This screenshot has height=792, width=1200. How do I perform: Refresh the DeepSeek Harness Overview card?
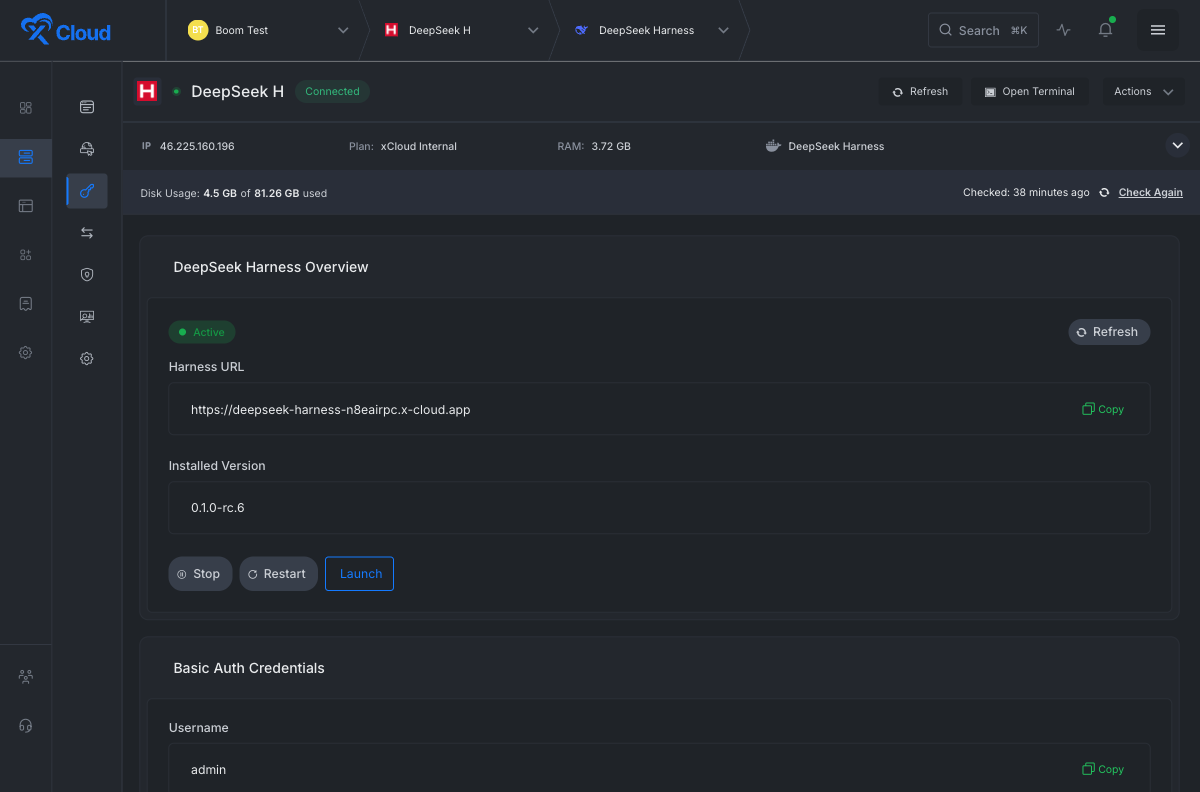pyautogui.click(x=1109, y=332)
